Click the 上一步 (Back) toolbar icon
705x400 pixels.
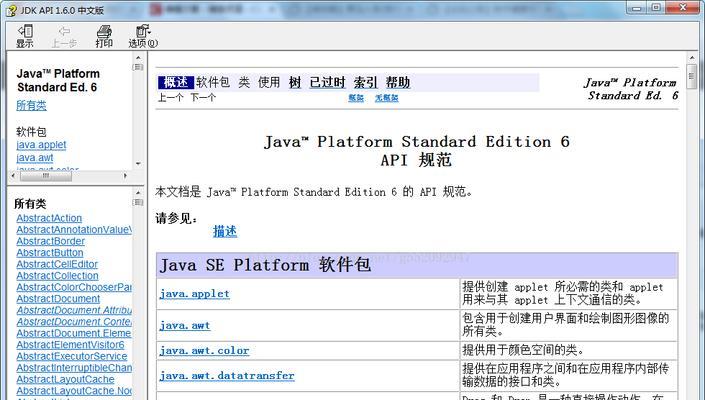[64, 36]
